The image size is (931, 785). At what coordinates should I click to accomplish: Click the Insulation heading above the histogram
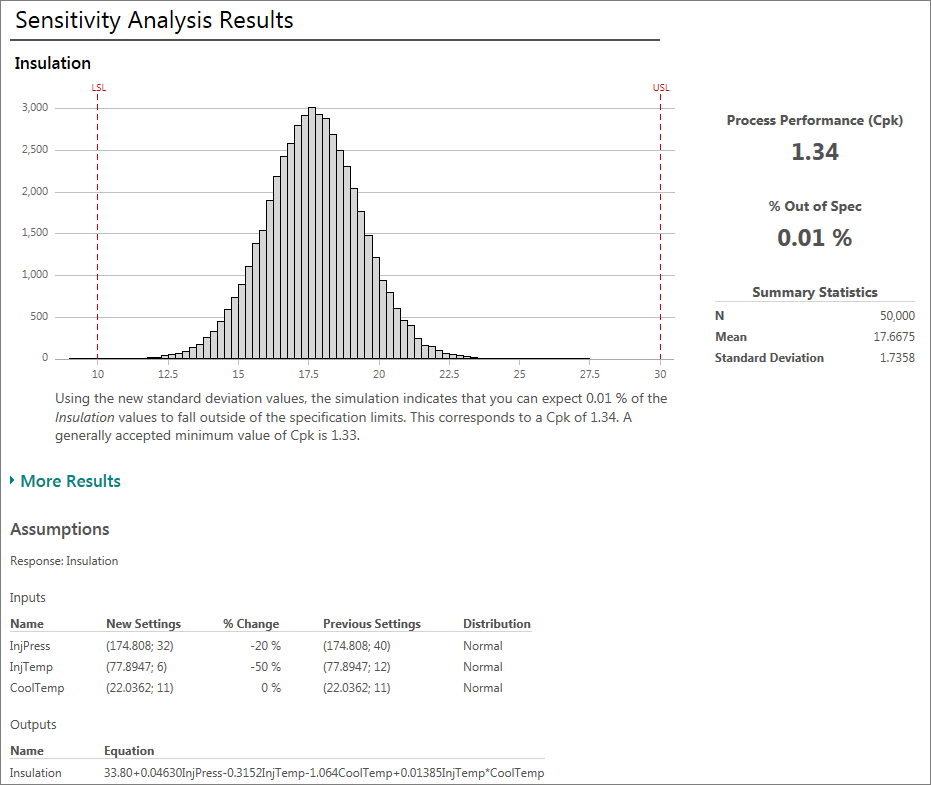pyautogui.click(x=52, y=63)
